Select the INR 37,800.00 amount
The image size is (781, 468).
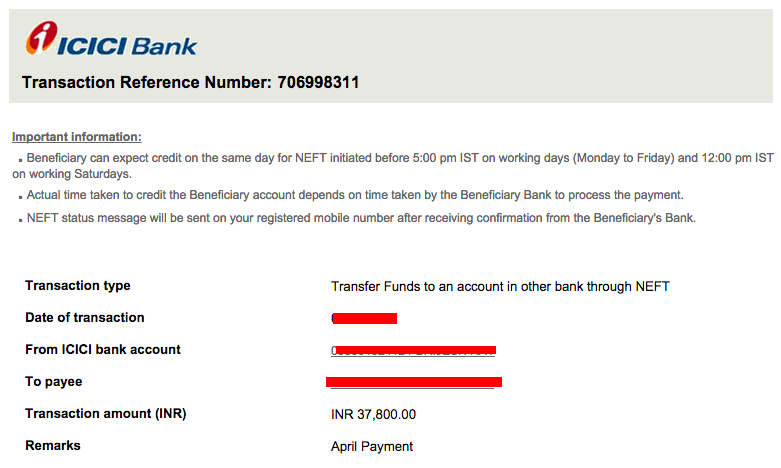[373, 415]
